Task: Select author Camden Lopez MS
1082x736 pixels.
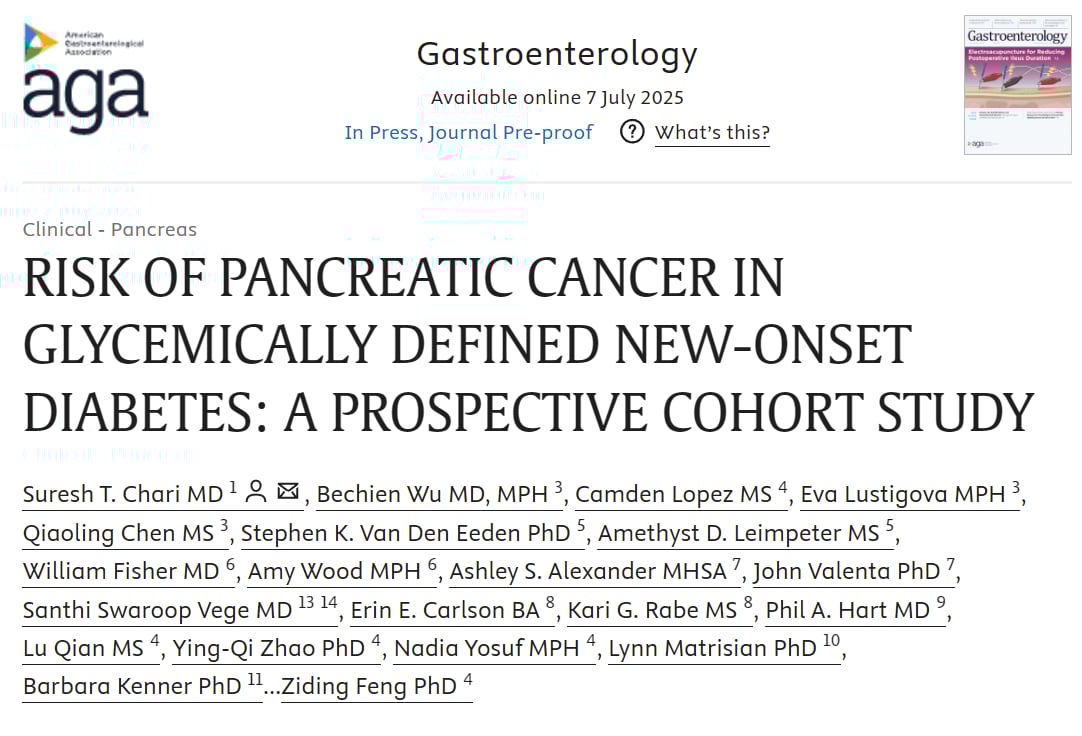Action: 674,494
